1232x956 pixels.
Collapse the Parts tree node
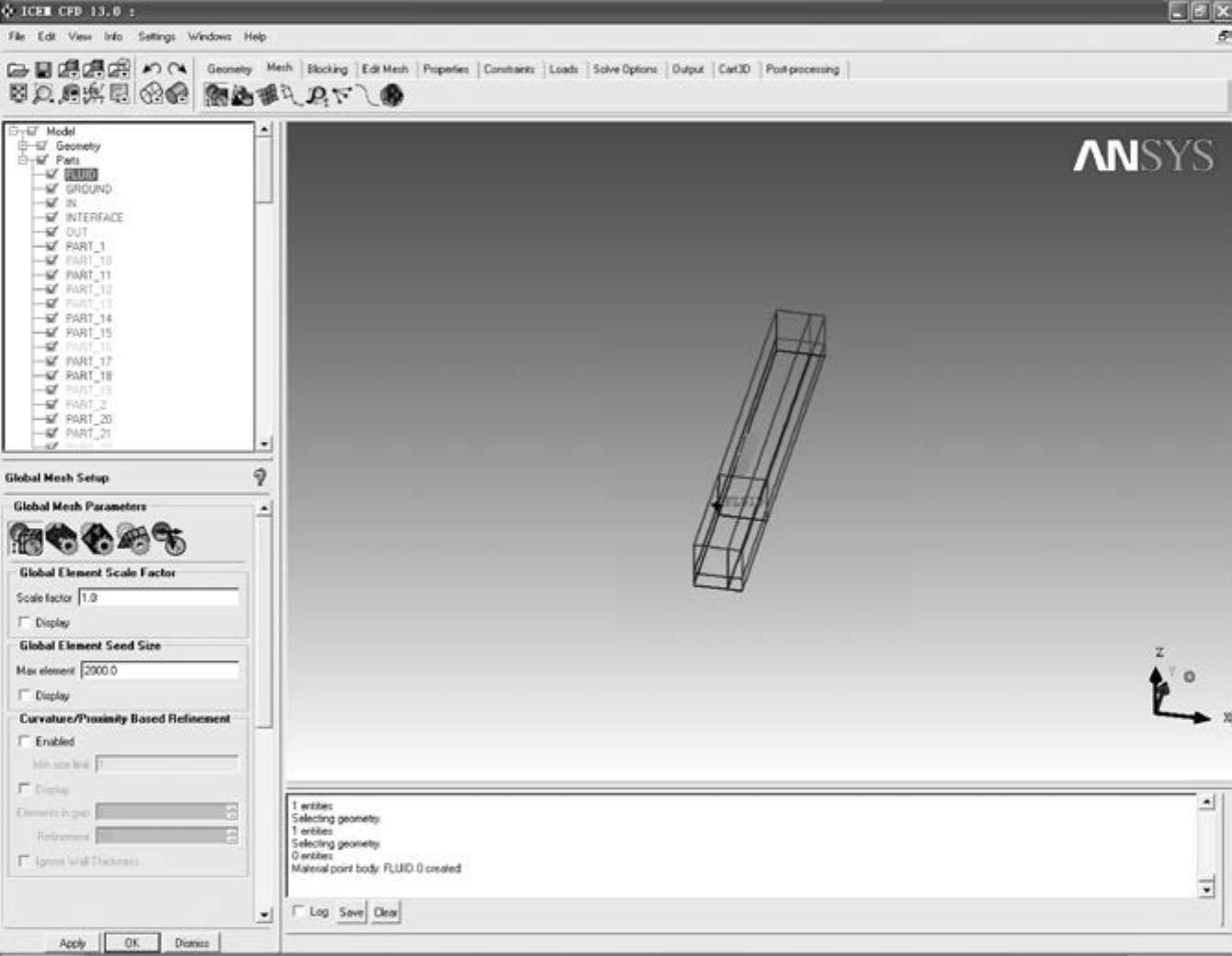tap(23, 160)
